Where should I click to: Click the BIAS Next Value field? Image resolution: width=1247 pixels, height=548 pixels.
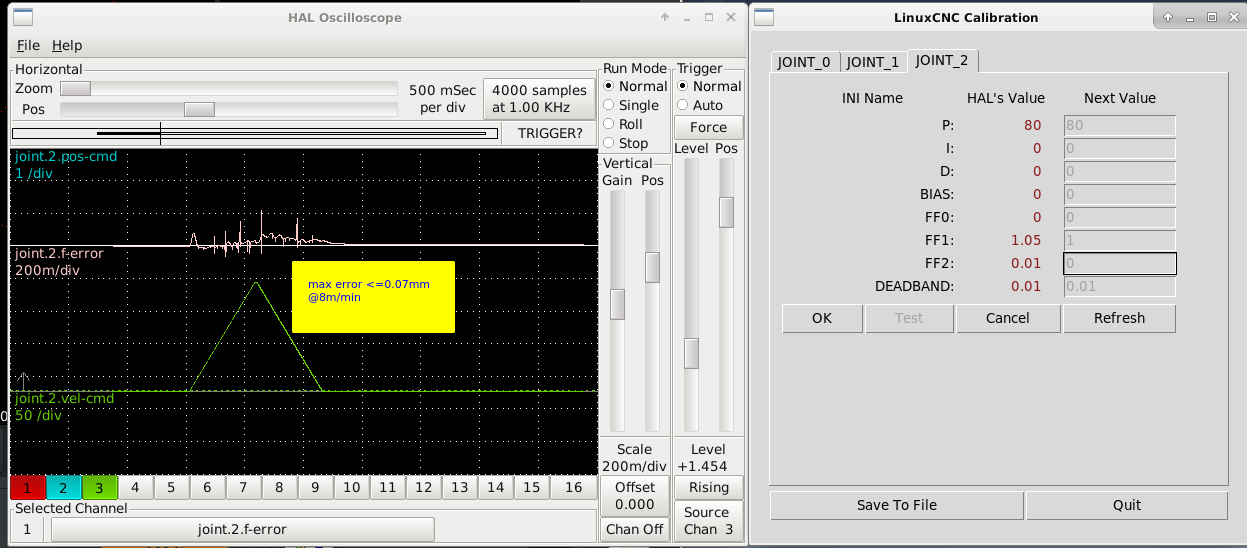[x=1119, y=194]
